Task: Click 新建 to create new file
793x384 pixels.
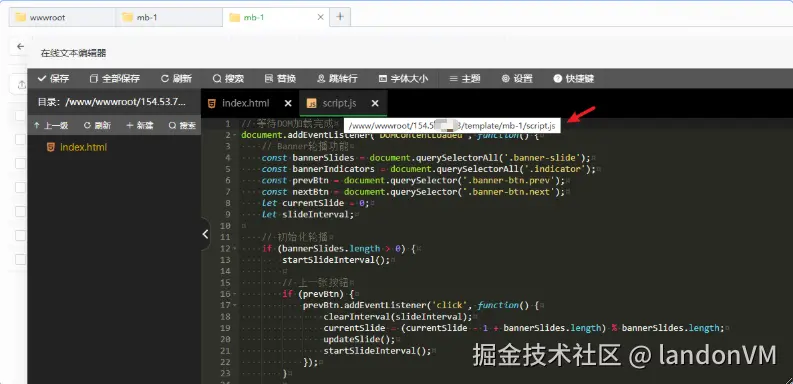Action: [140, 125]
